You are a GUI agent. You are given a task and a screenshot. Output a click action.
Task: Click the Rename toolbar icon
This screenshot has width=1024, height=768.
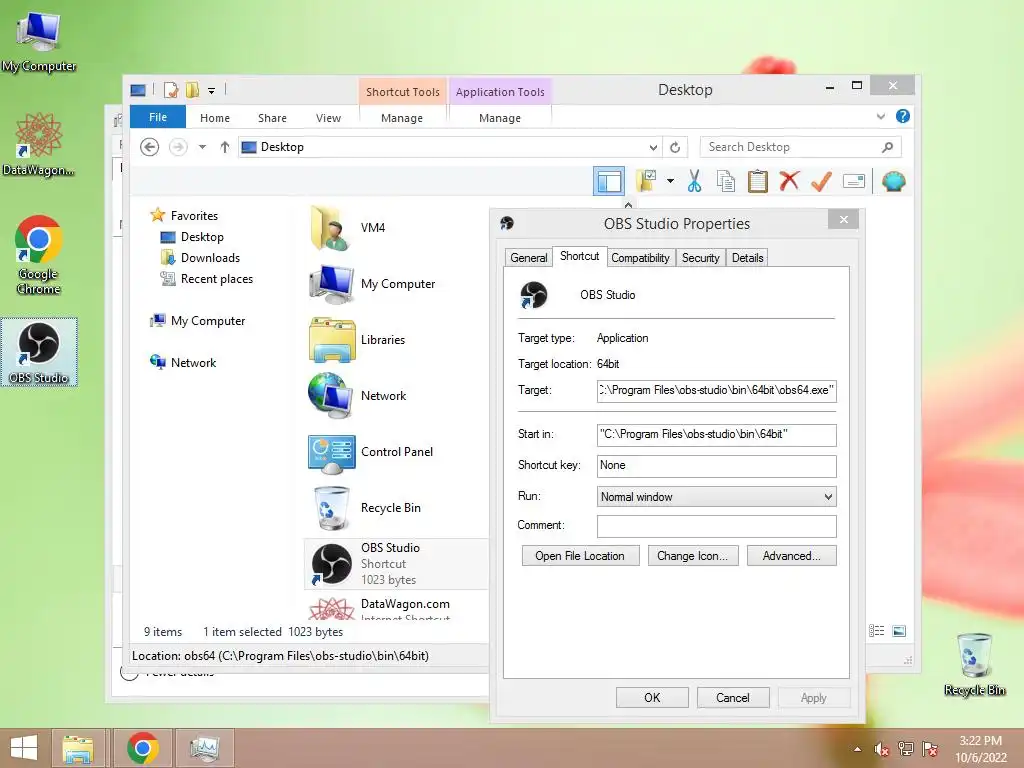[x=854, y=181]
